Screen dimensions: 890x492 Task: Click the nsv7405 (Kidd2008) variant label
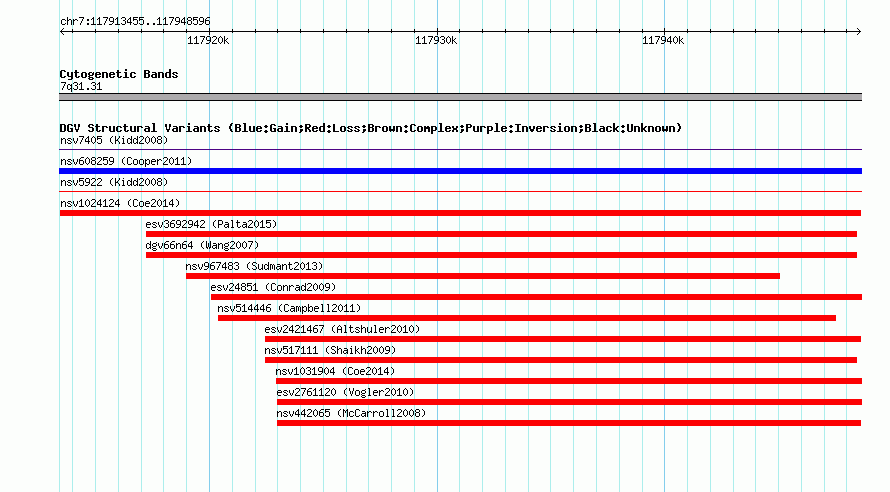click(114, 140)
